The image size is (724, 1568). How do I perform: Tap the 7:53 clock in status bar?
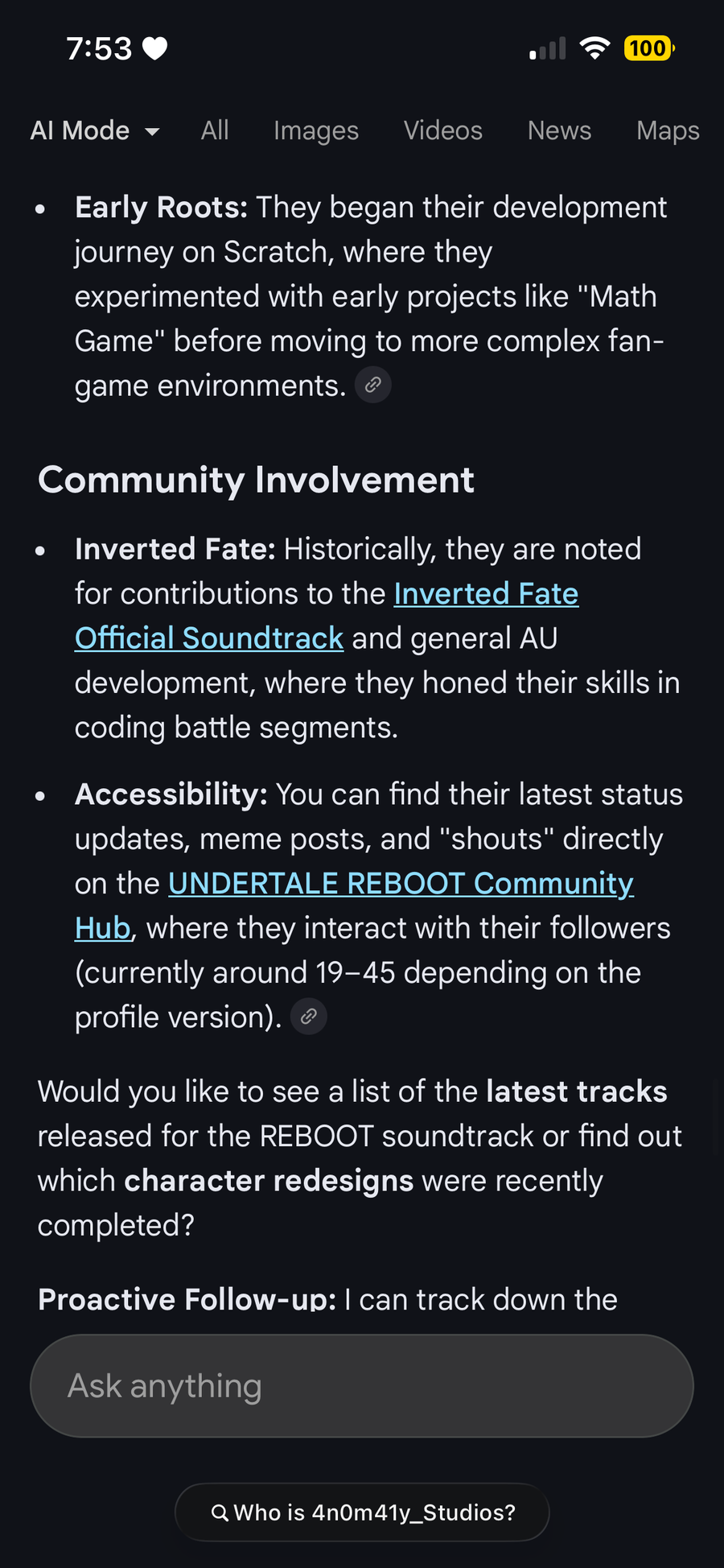99,49
